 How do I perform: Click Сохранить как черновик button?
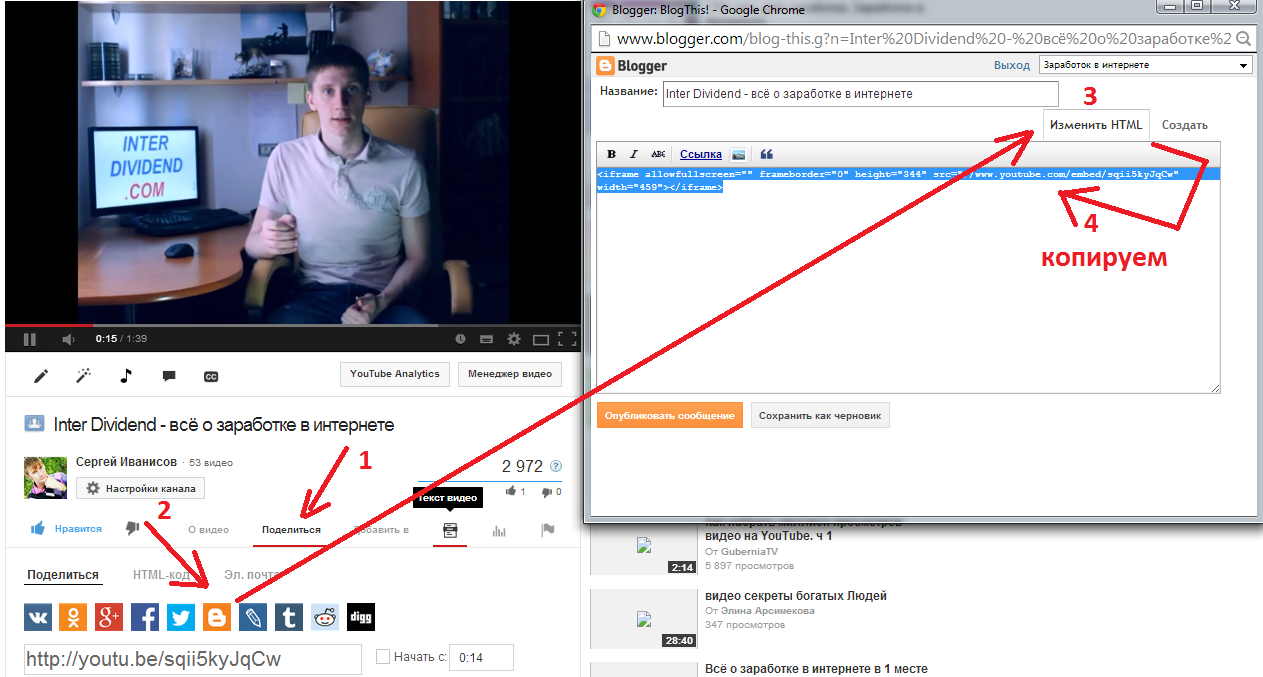(x=820, y=415)
